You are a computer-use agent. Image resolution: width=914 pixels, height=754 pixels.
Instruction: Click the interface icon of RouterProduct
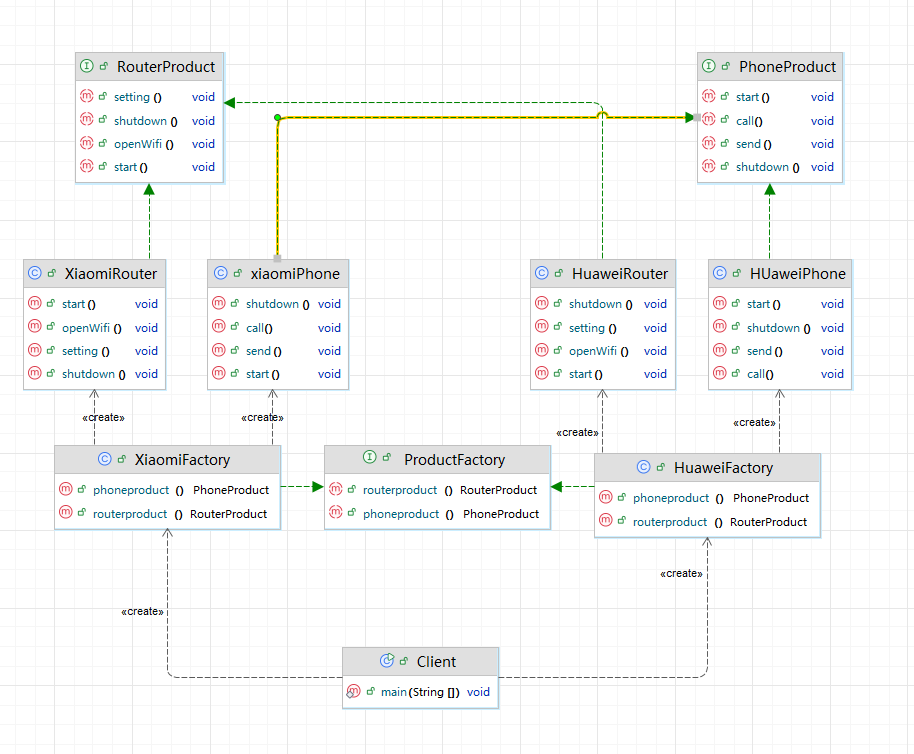(86, 66)
